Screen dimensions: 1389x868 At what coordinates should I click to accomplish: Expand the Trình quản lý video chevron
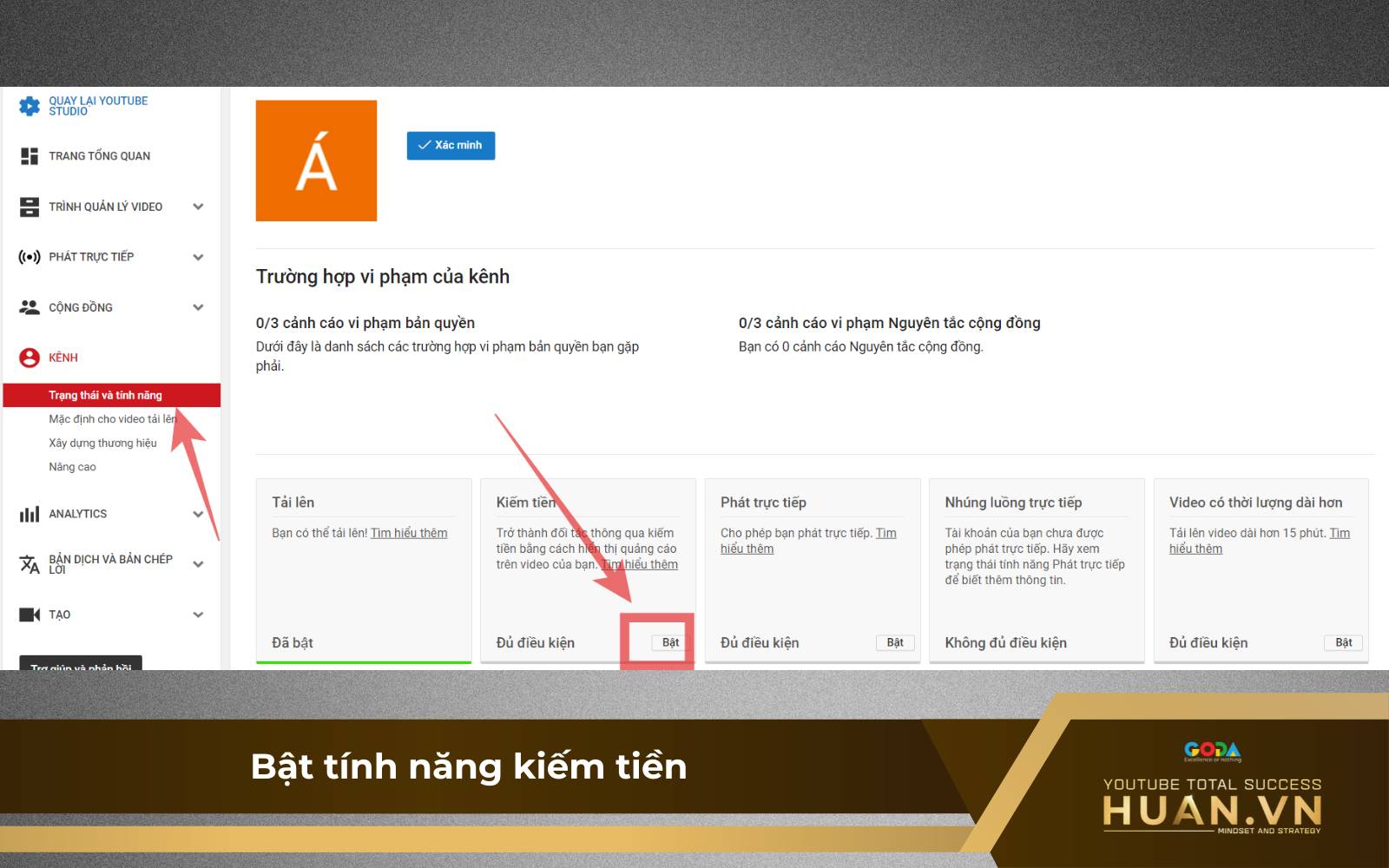click(x=198, y=207)
